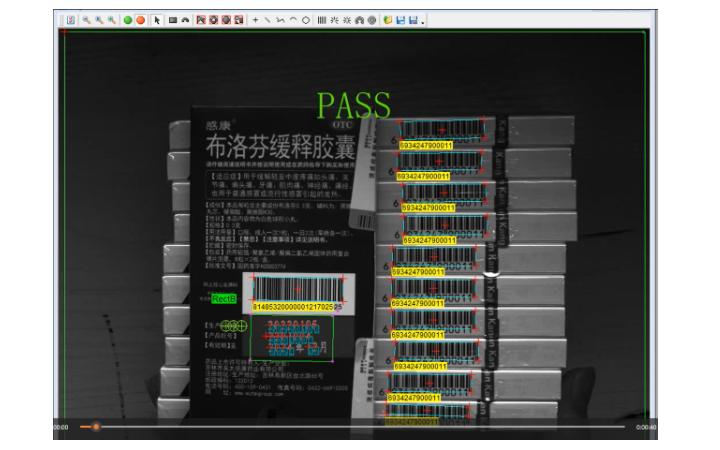Select the straight line tool
Viewport: 720px width, 450px height.
pyautogui.click(x=268, y=20)
